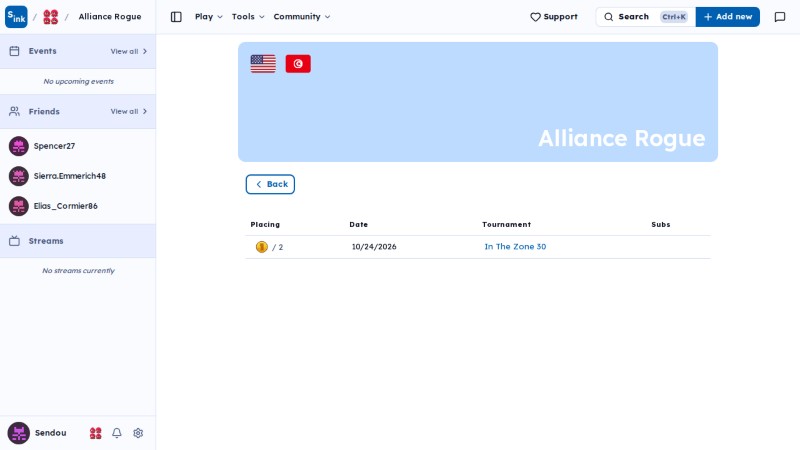This screenshot has width=800, height=450.
Task: Focus the Search field
Action: pyautogui.click(x=645, y=17)
